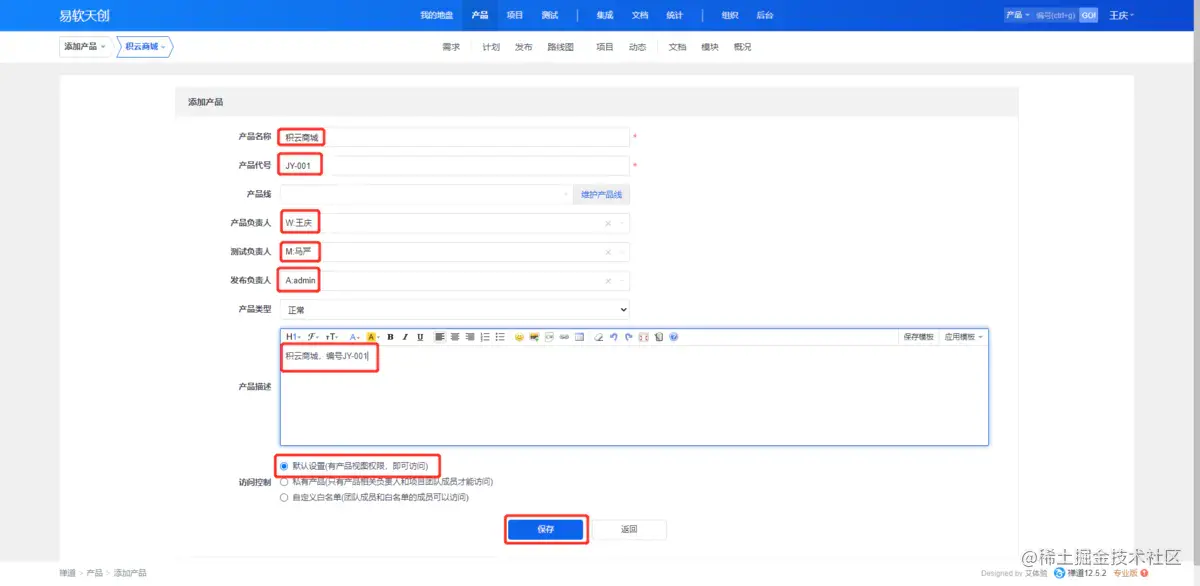Focus the 产品名称 input field
This screenshot has width=1200, height=586.
(x=455, y=136)
